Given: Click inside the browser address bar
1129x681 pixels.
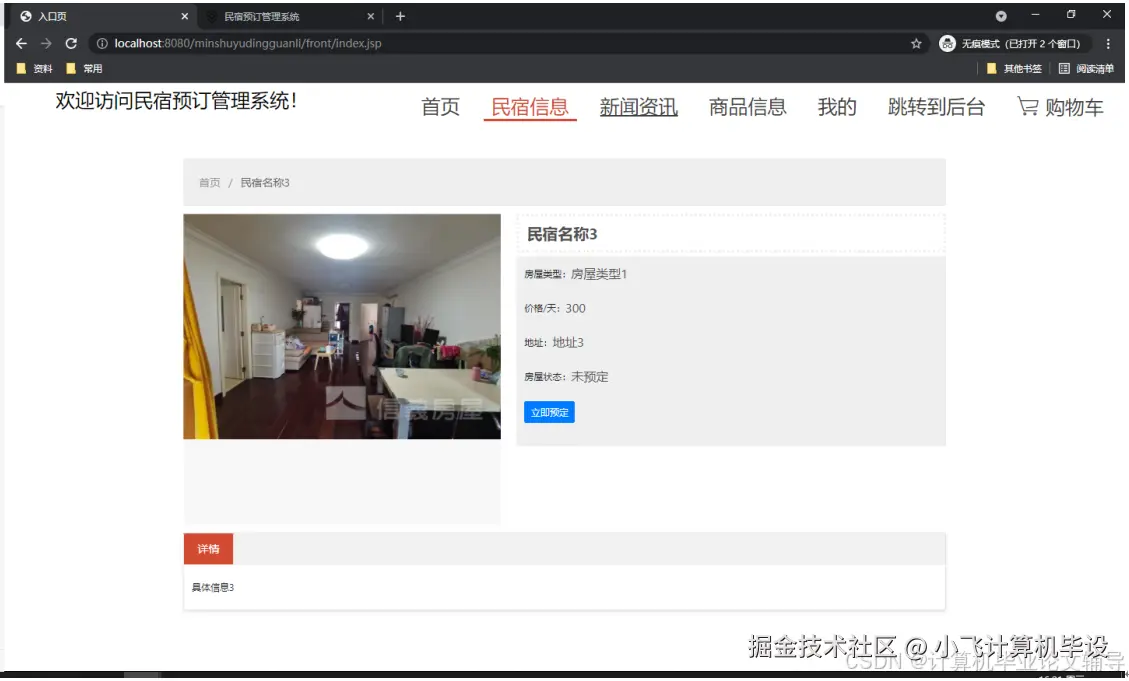Looking at the screenshot, I should [400, 43].
